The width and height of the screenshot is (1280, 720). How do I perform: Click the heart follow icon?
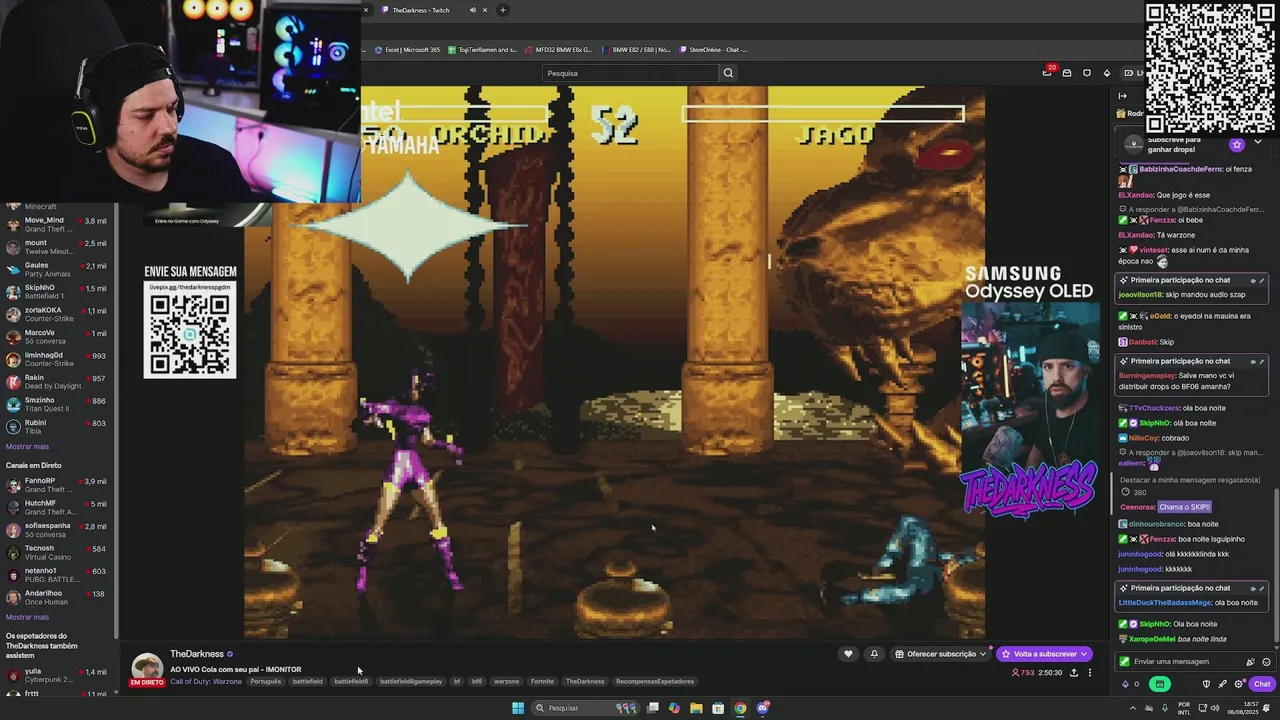click(848, 654)
